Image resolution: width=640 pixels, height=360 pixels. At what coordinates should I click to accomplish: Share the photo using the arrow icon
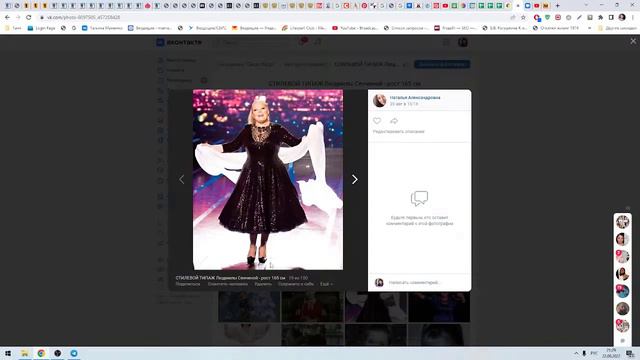click(394, 121)
